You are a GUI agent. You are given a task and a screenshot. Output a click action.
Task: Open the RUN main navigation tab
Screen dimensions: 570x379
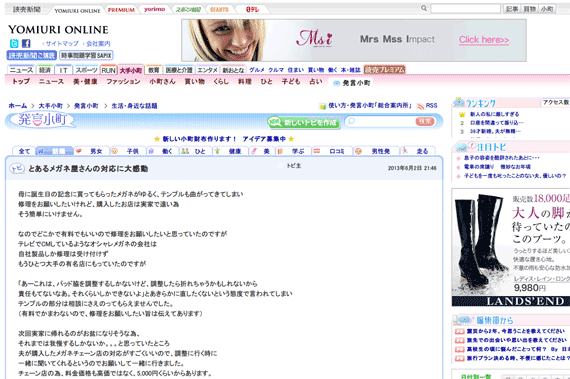(x=108, y=70)
